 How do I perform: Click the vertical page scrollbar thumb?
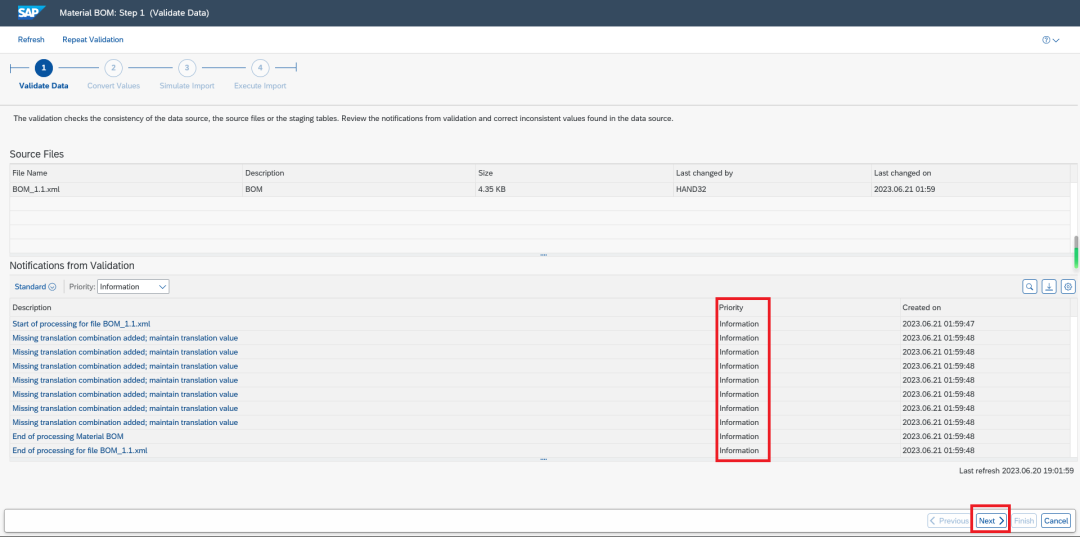point(1076,253)
